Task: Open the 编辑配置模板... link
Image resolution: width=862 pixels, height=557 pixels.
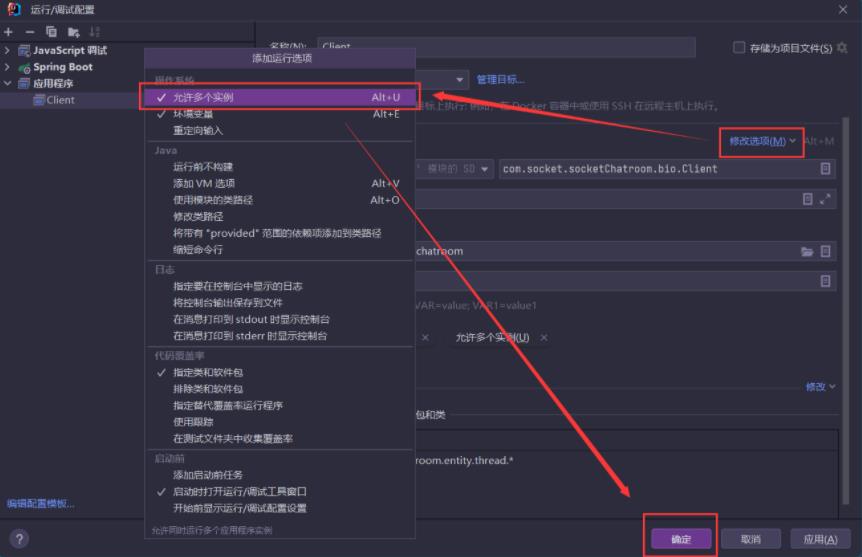Action: click(x=40, y=503)
